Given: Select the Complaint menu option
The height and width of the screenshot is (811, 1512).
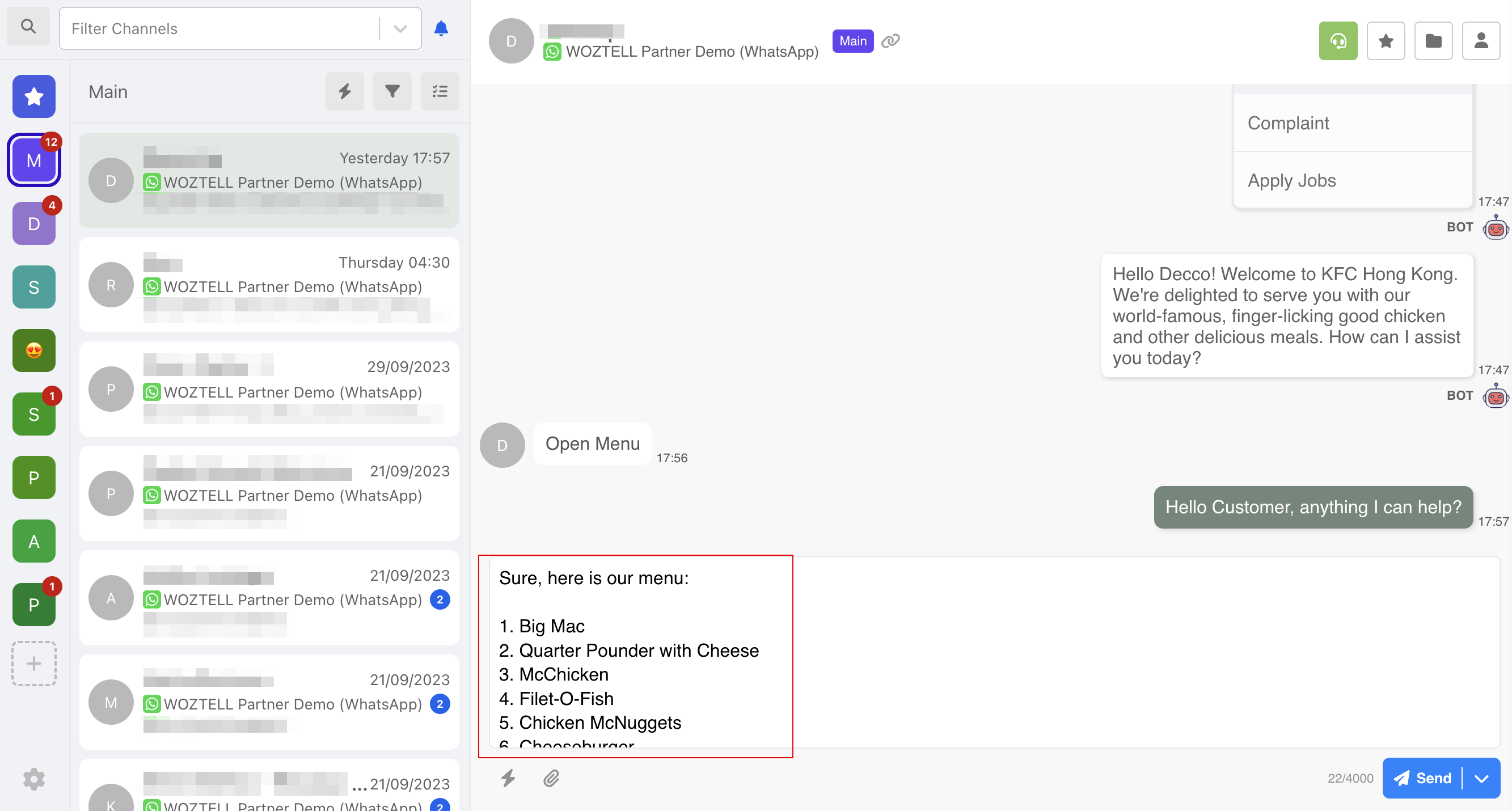Looking at the screenshot, I should pos(1288,123).
